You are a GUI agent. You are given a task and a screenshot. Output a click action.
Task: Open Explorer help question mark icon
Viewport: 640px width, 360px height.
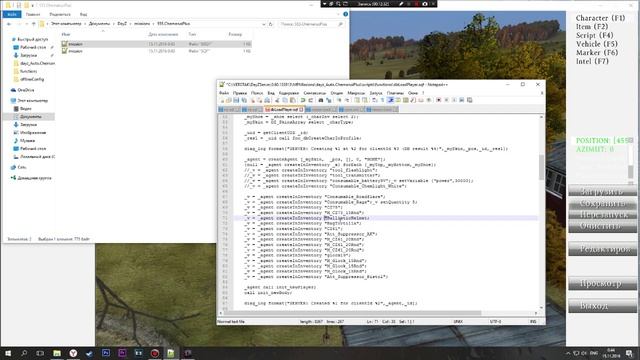click(345, 14)
